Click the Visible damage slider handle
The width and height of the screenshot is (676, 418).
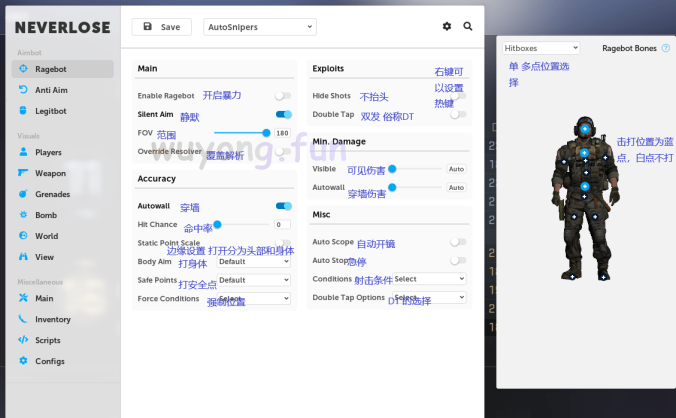coord(392,169)
